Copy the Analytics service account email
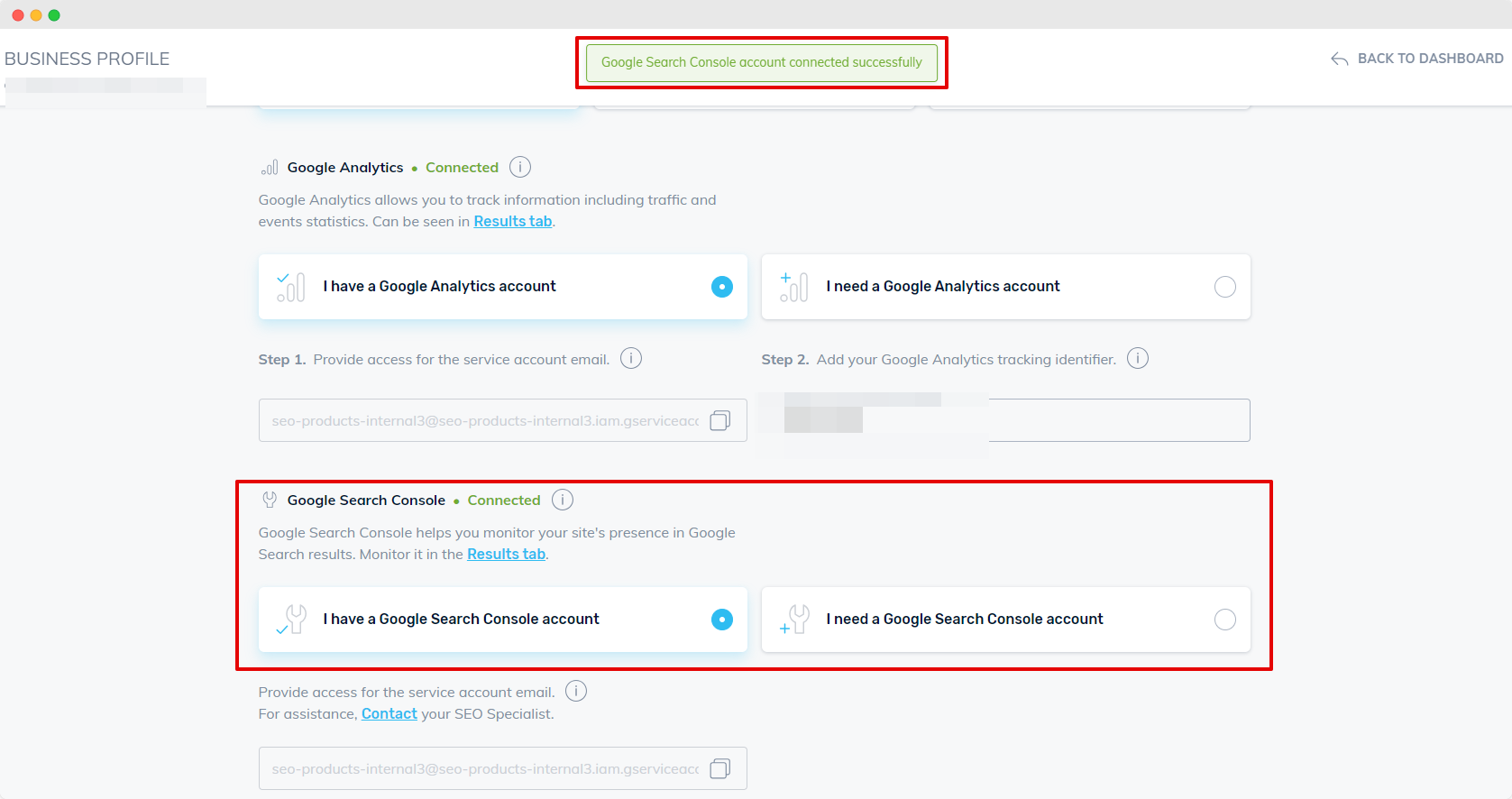Screen dimensions: 1512x799 (720, 420)
